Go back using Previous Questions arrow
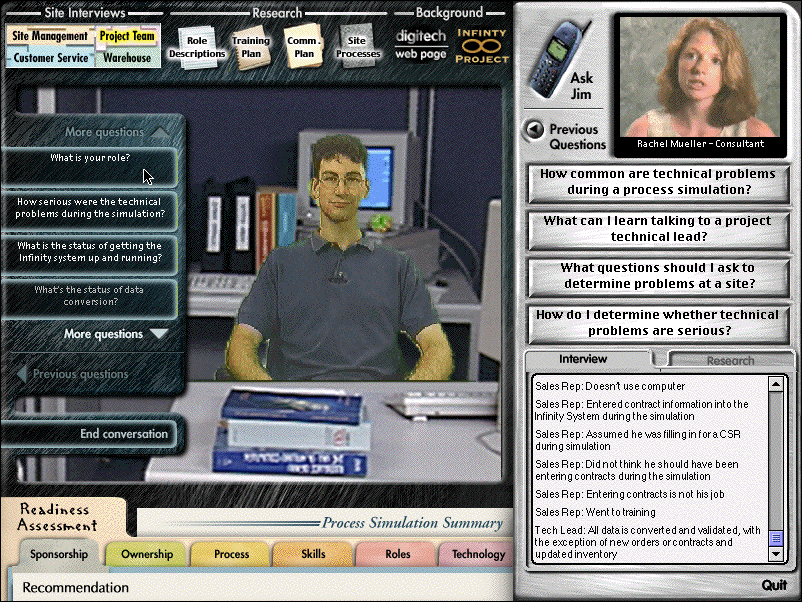802x602 pixels. [x=535, y=129]
